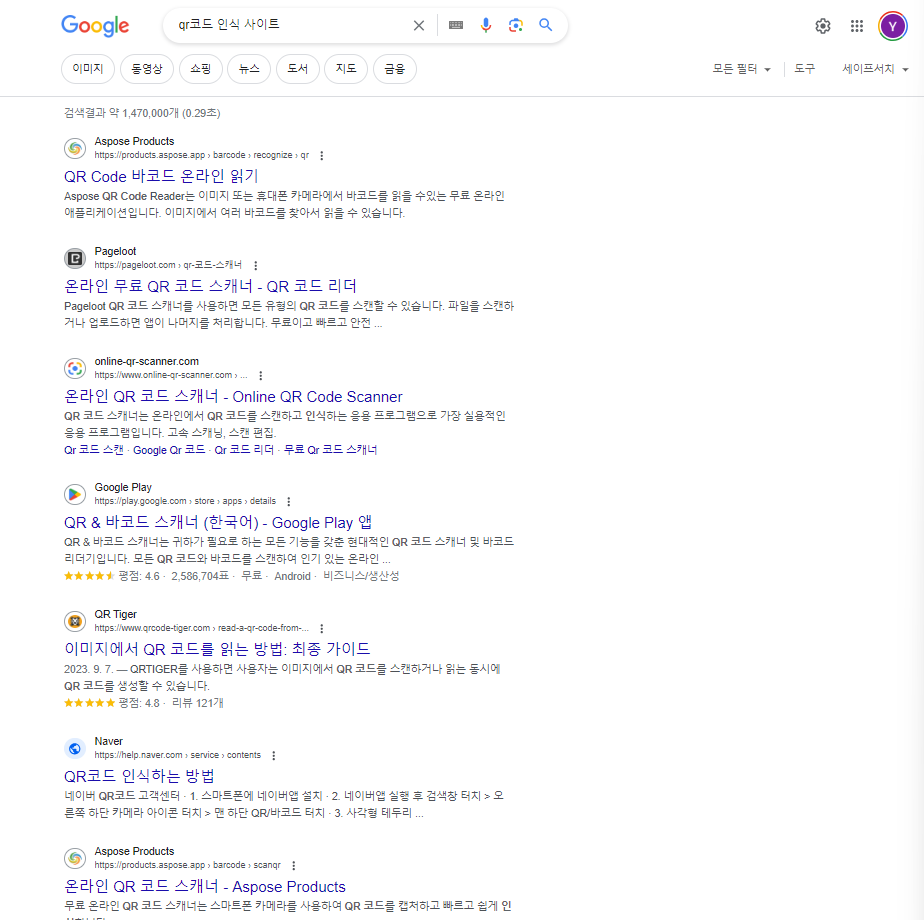Open QR & 바코드 스캐너 Google Play 앱 result
This screenshot has width=924, height=920.
[x=218, y=523]
